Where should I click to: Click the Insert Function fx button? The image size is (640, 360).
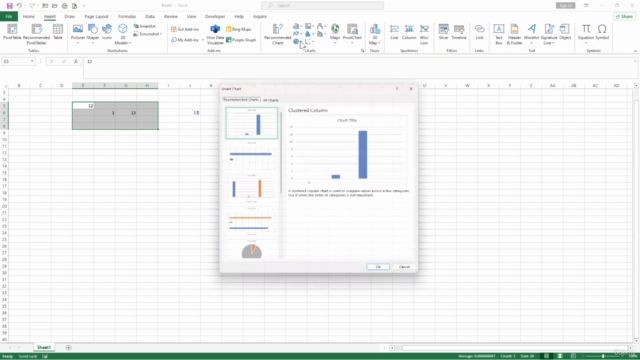(76, 61)
